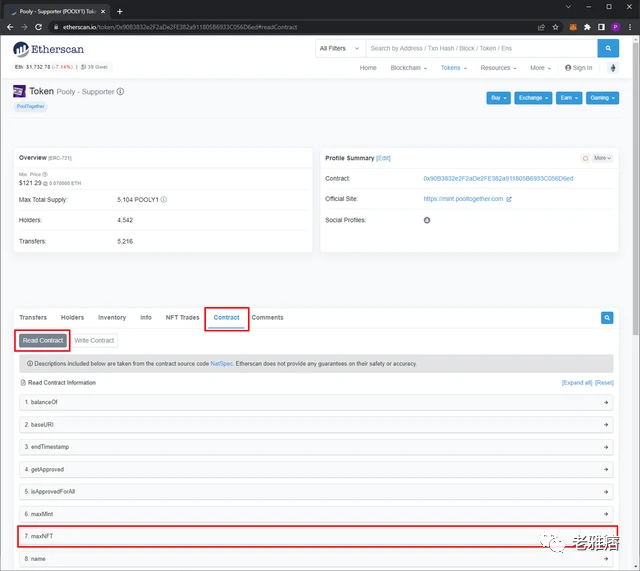The width and height of the screenshot is (640, 571).
Task: Click the NatSpec link
Action: [x=221, y=364]
